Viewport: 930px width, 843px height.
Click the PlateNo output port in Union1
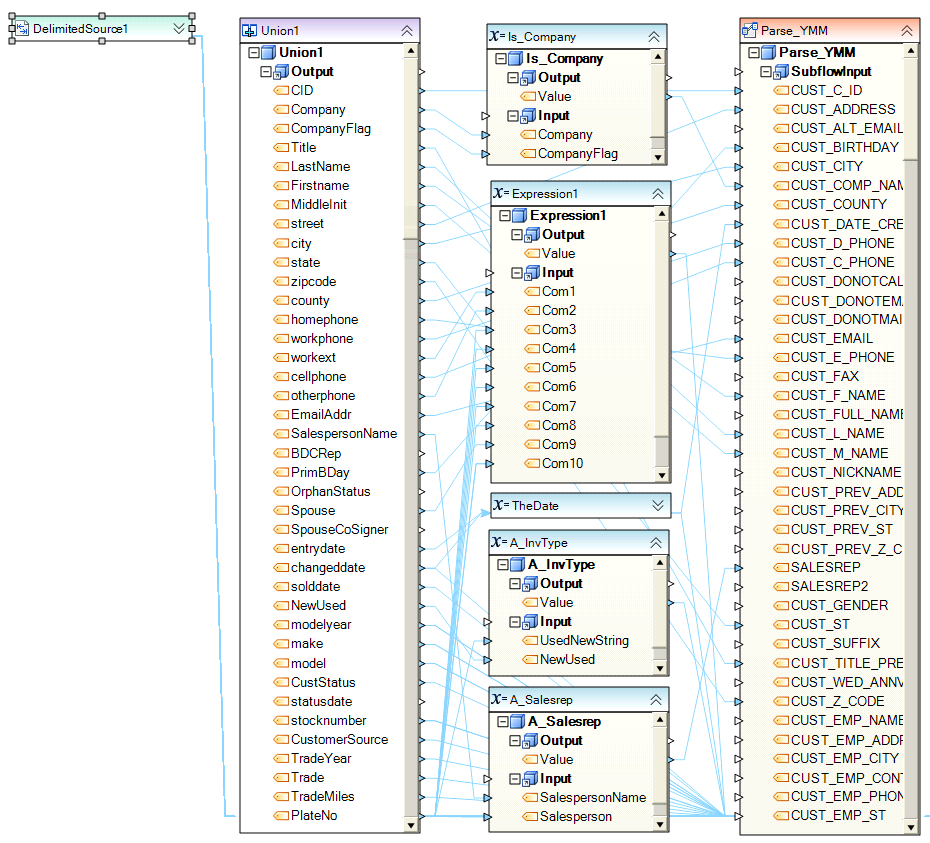[423, 817]
